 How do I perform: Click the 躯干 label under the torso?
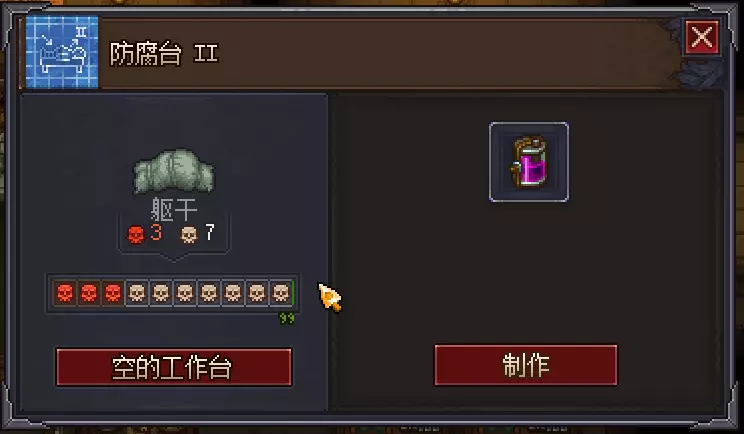tap(174, 209)
